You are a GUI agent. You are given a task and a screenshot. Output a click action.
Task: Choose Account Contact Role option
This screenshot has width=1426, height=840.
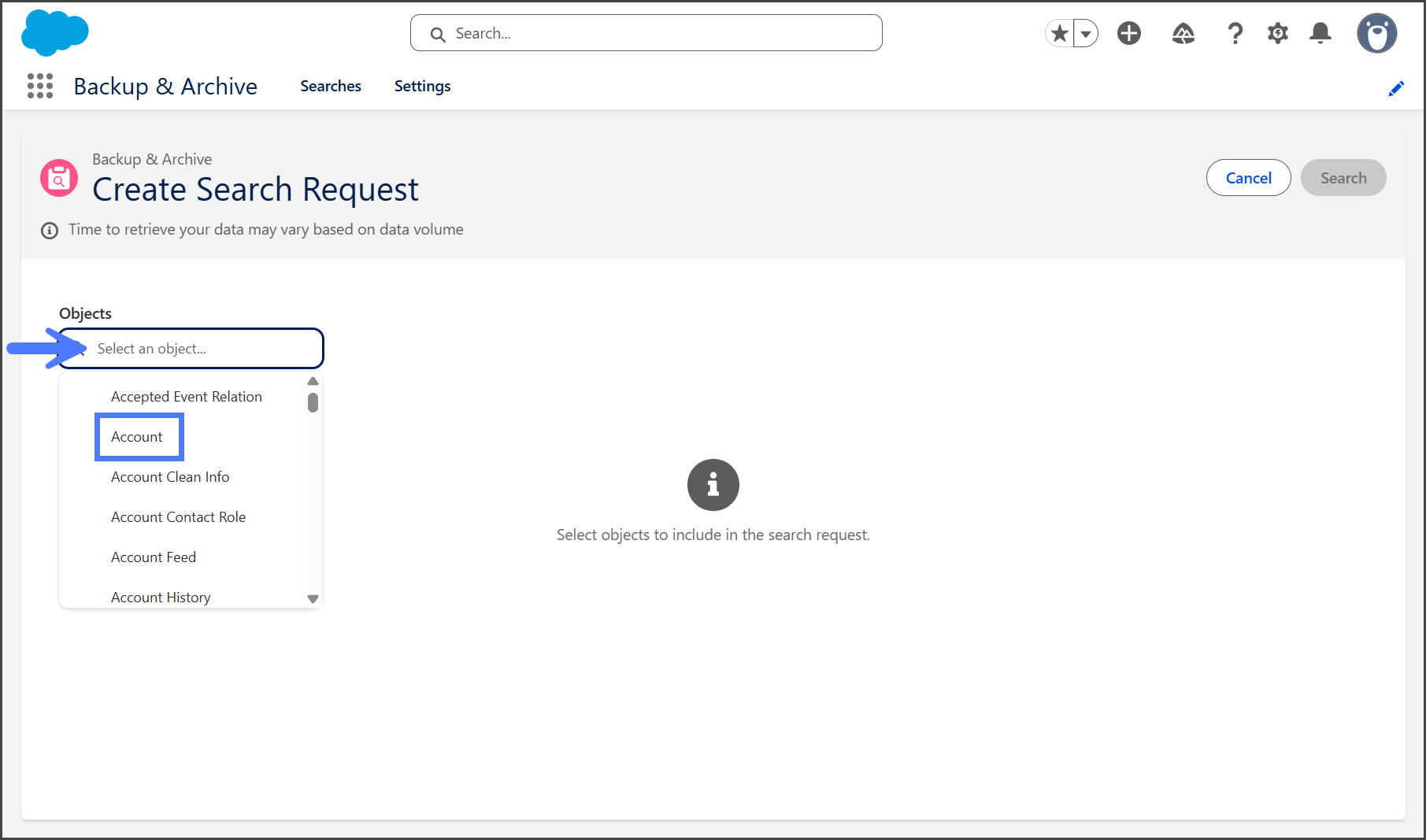pyautogui.click(x=178, y=517)
